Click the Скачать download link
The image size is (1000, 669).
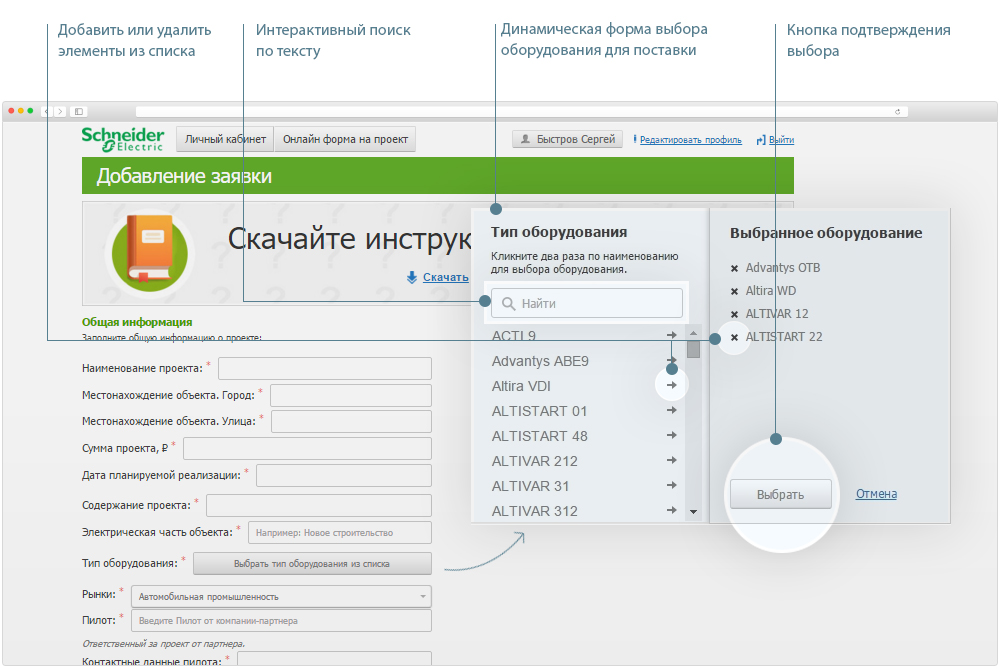pos(446,277)
